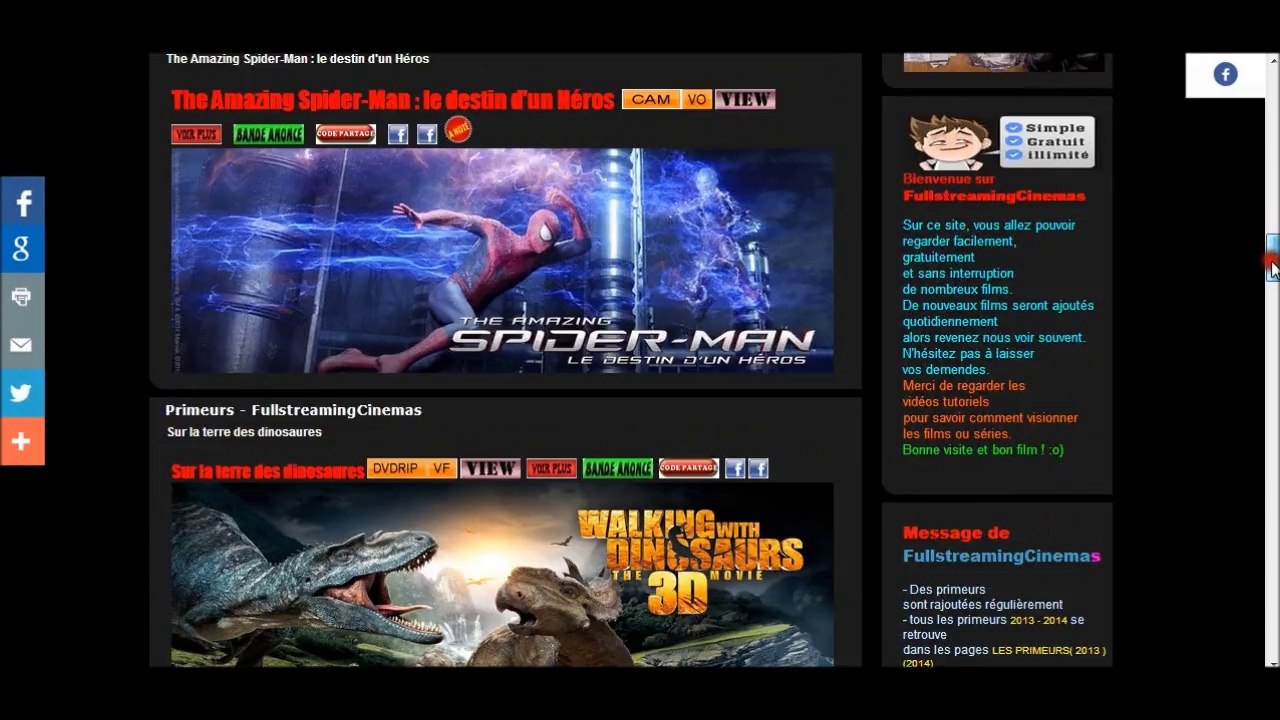This screenshot has height=720, width=1280.
Task: Click the red 'Message de' heading
Action: [x=956, y=533]
